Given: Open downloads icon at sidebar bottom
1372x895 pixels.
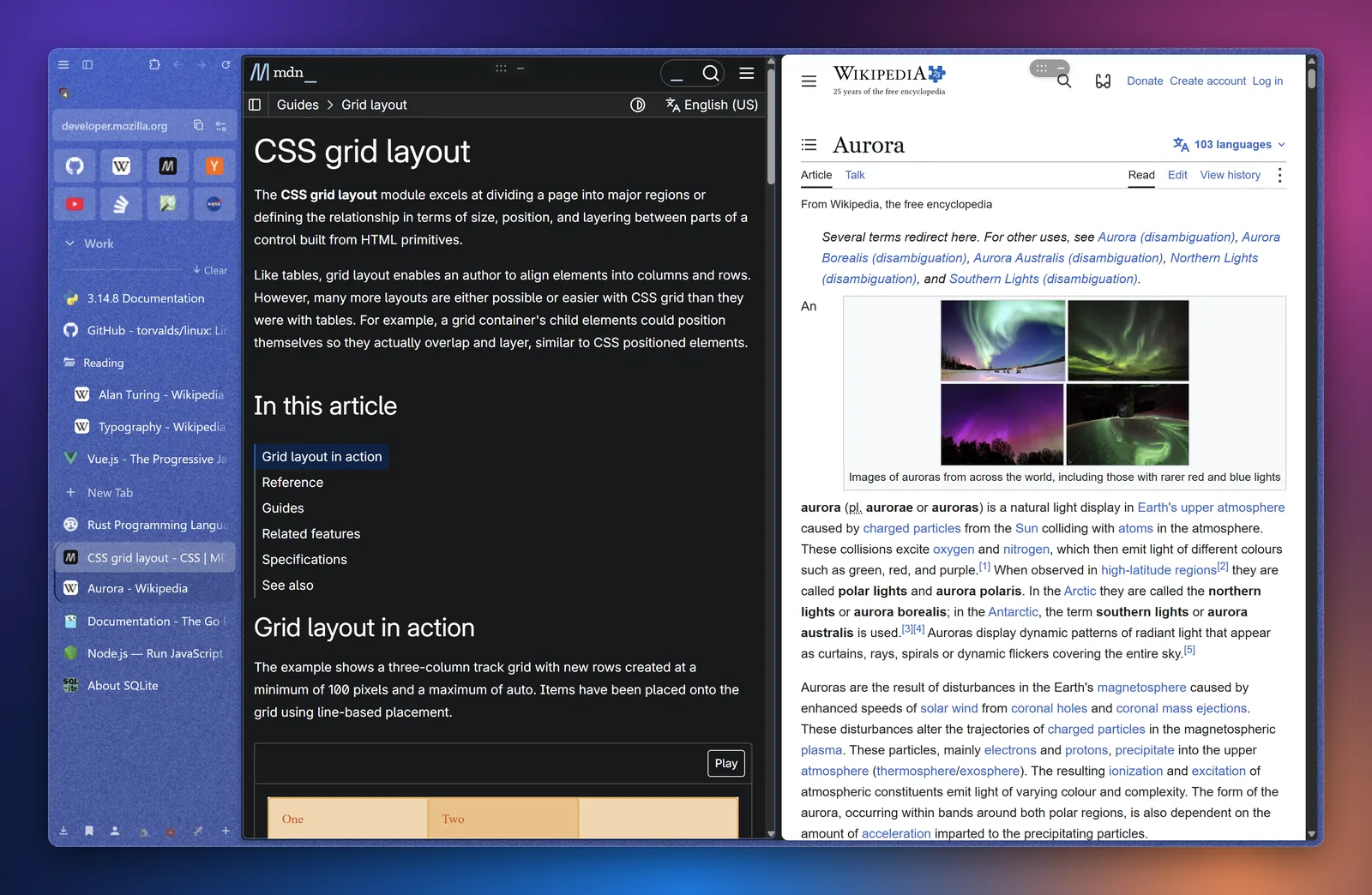Looking at the screenshot, I should (x=63, y=831).
